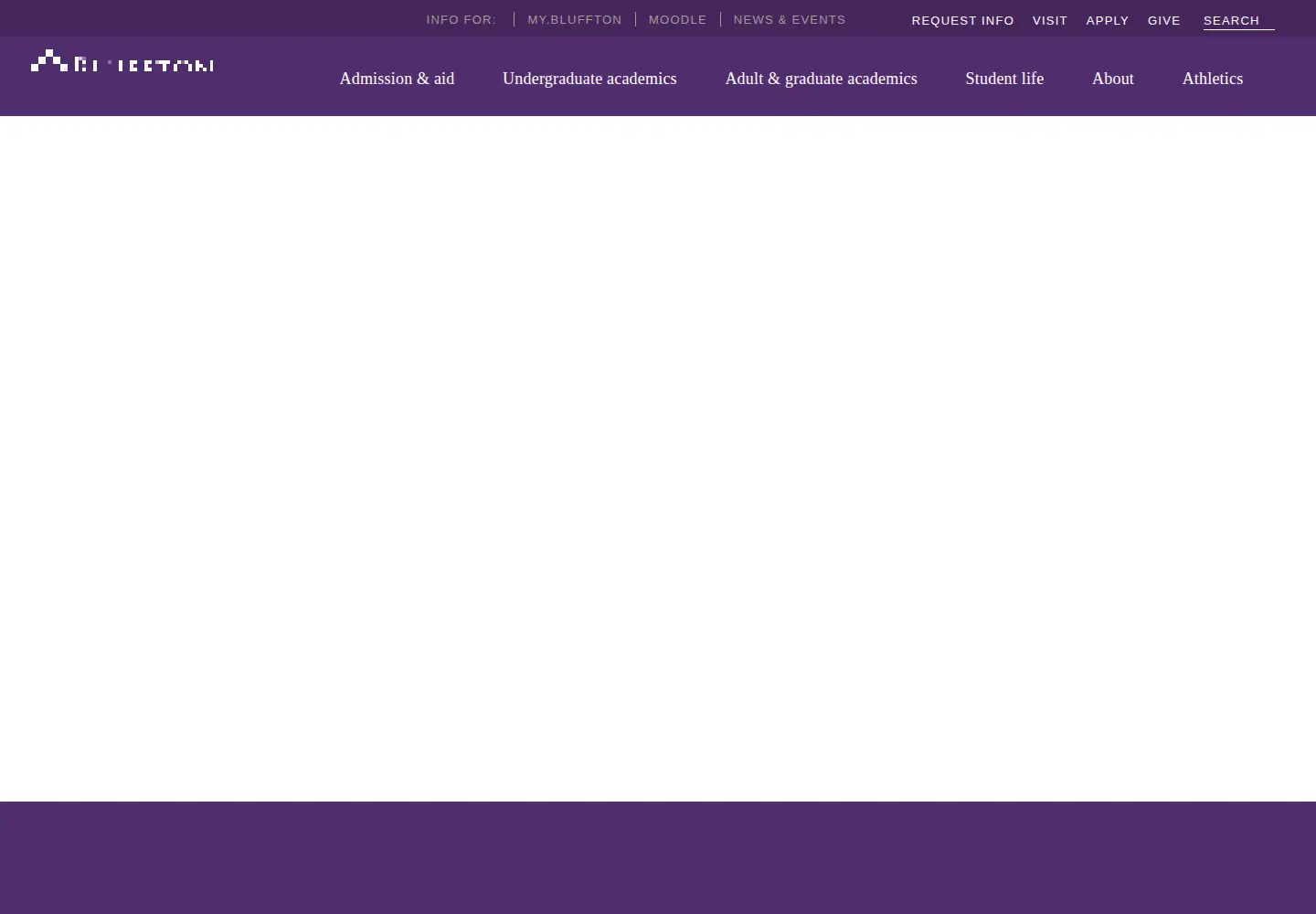Open the Visit page
Screen dimensions: 1316x914
[1050, 20]
